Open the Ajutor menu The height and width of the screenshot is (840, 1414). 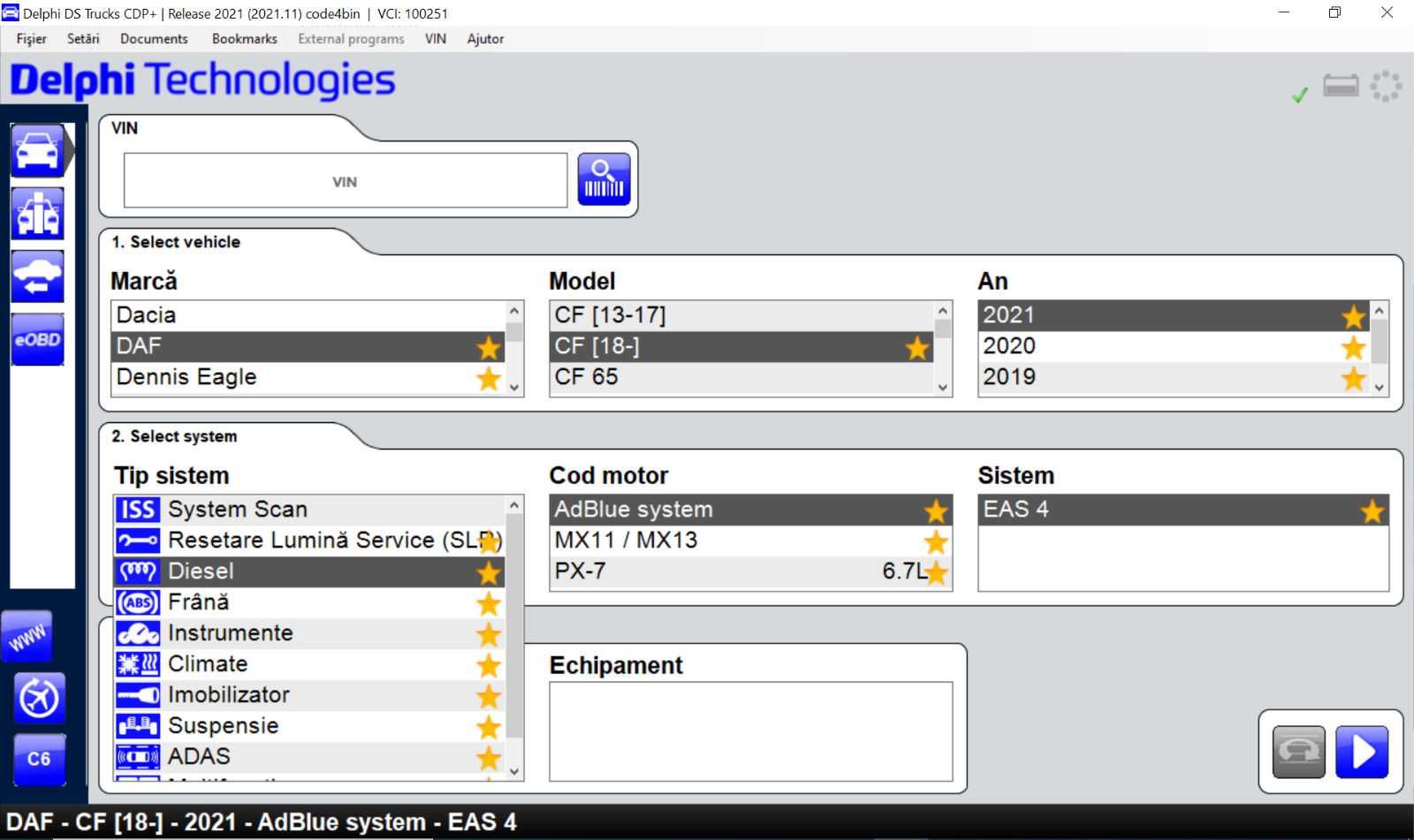pyautogui.click(x=485, y=39)
